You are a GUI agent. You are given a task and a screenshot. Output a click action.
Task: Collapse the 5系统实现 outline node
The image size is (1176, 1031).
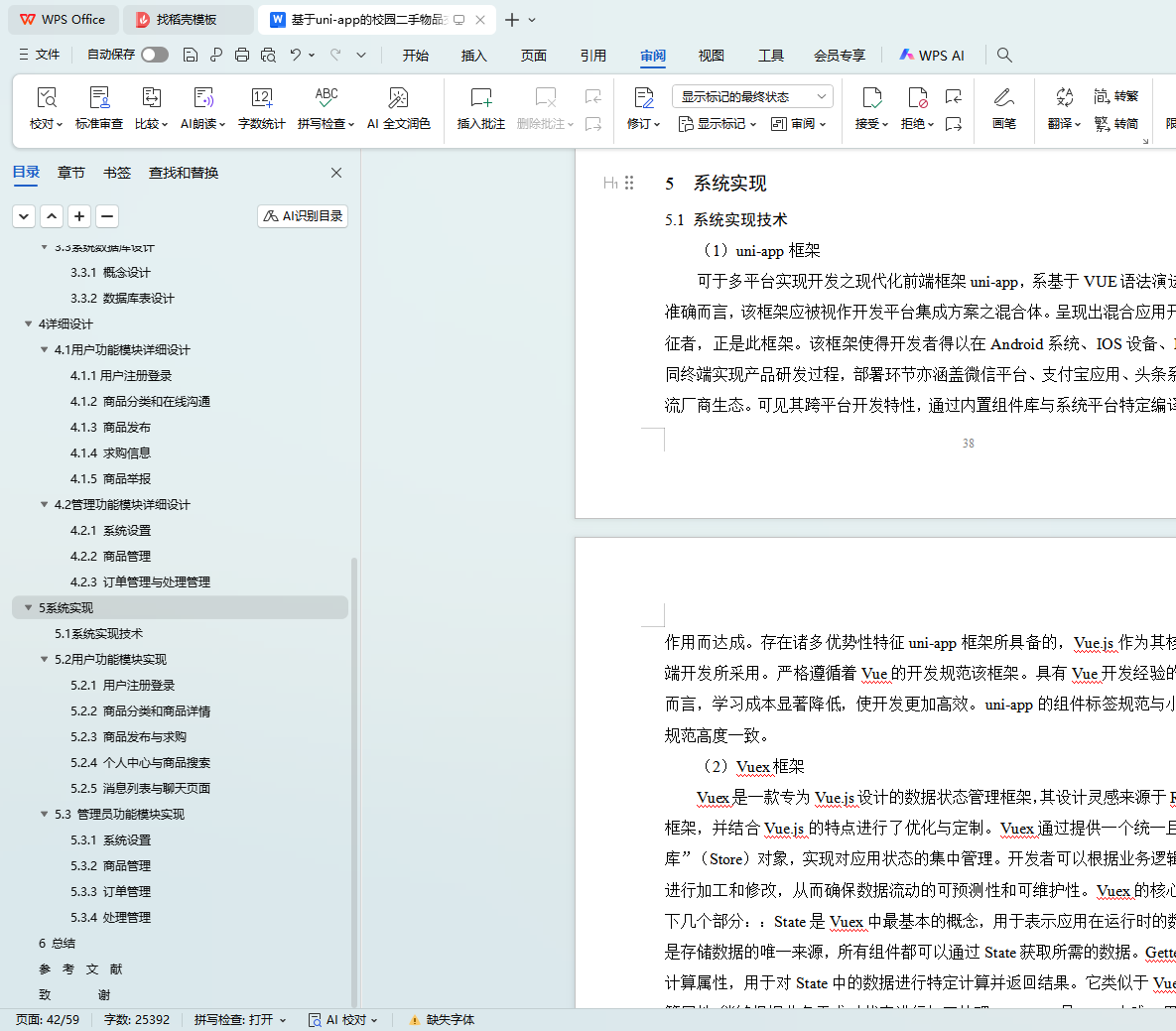coord(28,607)
